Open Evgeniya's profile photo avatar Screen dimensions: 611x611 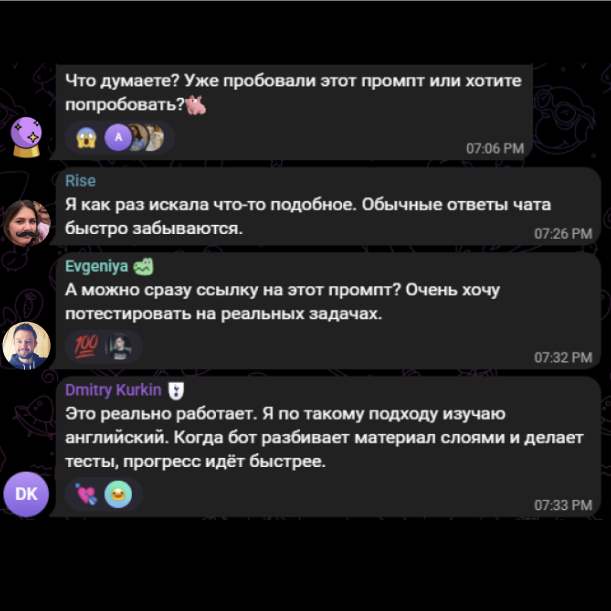click(26, 346)
